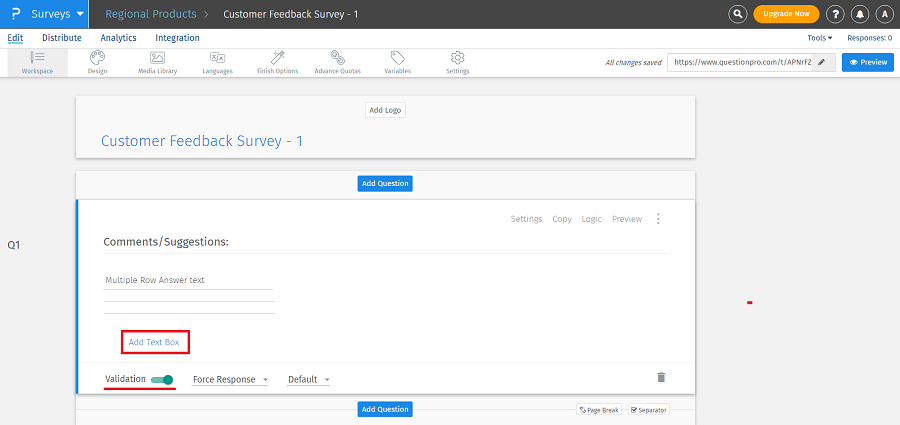Delete question using trash icon
Viewport: 900px width, 425px height.
pos(660,377)
